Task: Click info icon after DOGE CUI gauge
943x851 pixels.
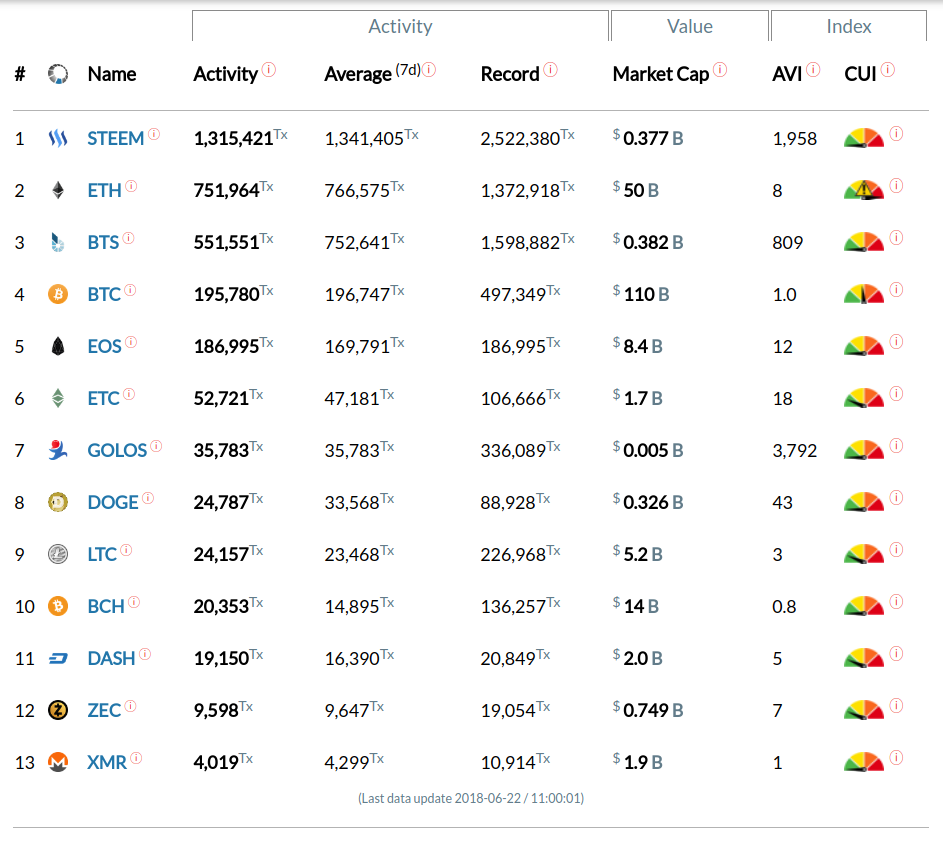Action: coord(896,497)
